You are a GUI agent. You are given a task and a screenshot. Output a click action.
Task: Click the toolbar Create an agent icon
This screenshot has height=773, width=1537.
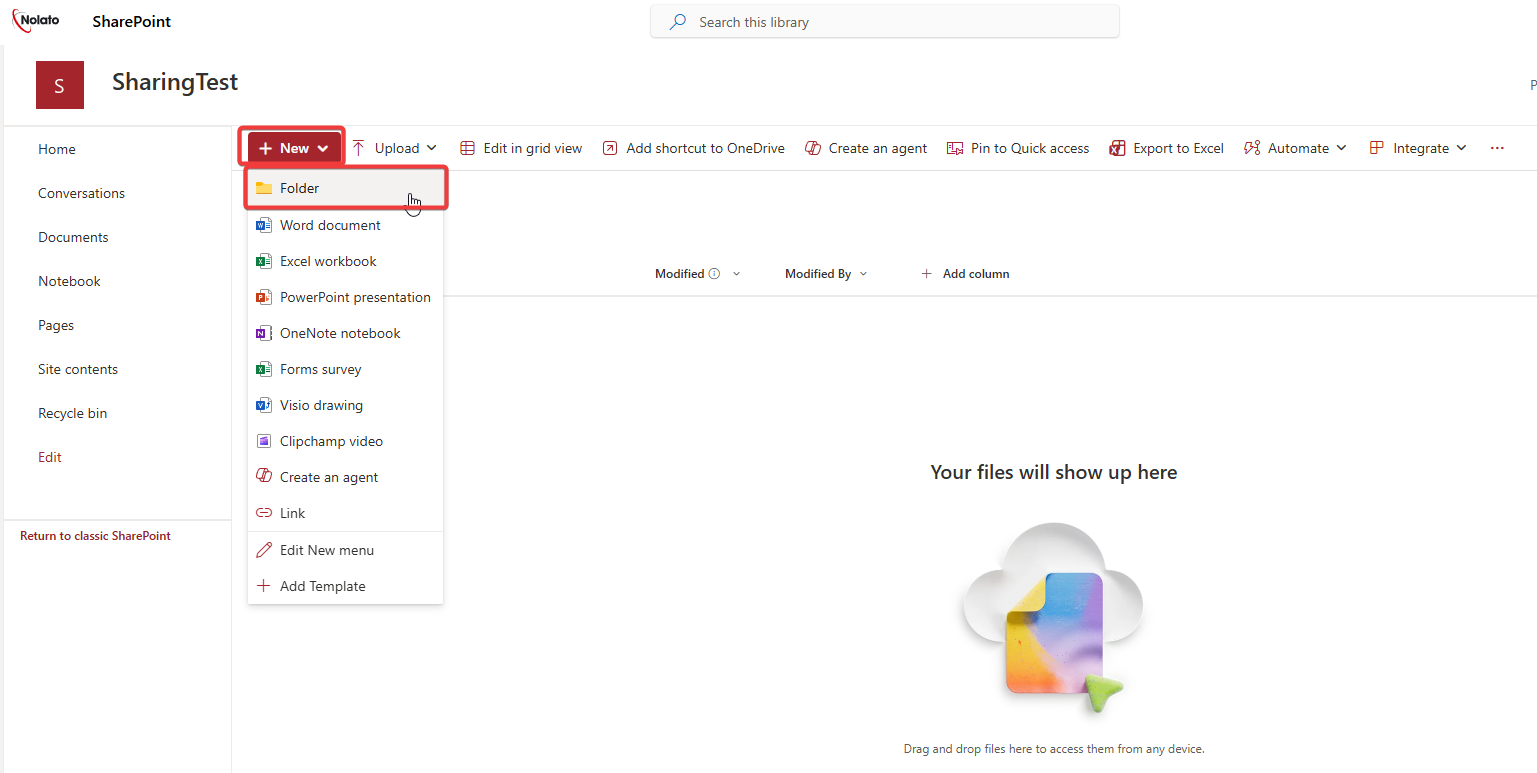coord(813,148)
